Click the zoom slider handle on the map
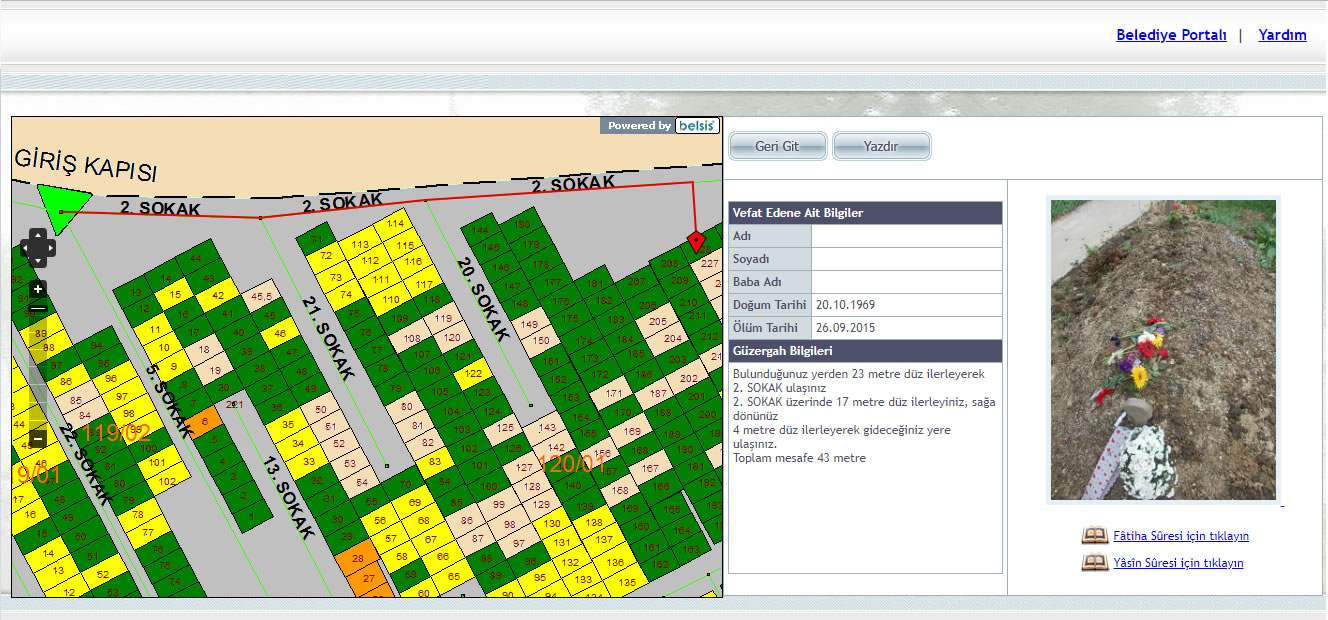Screen dimensions: 1328x620 tap(38, 309)
